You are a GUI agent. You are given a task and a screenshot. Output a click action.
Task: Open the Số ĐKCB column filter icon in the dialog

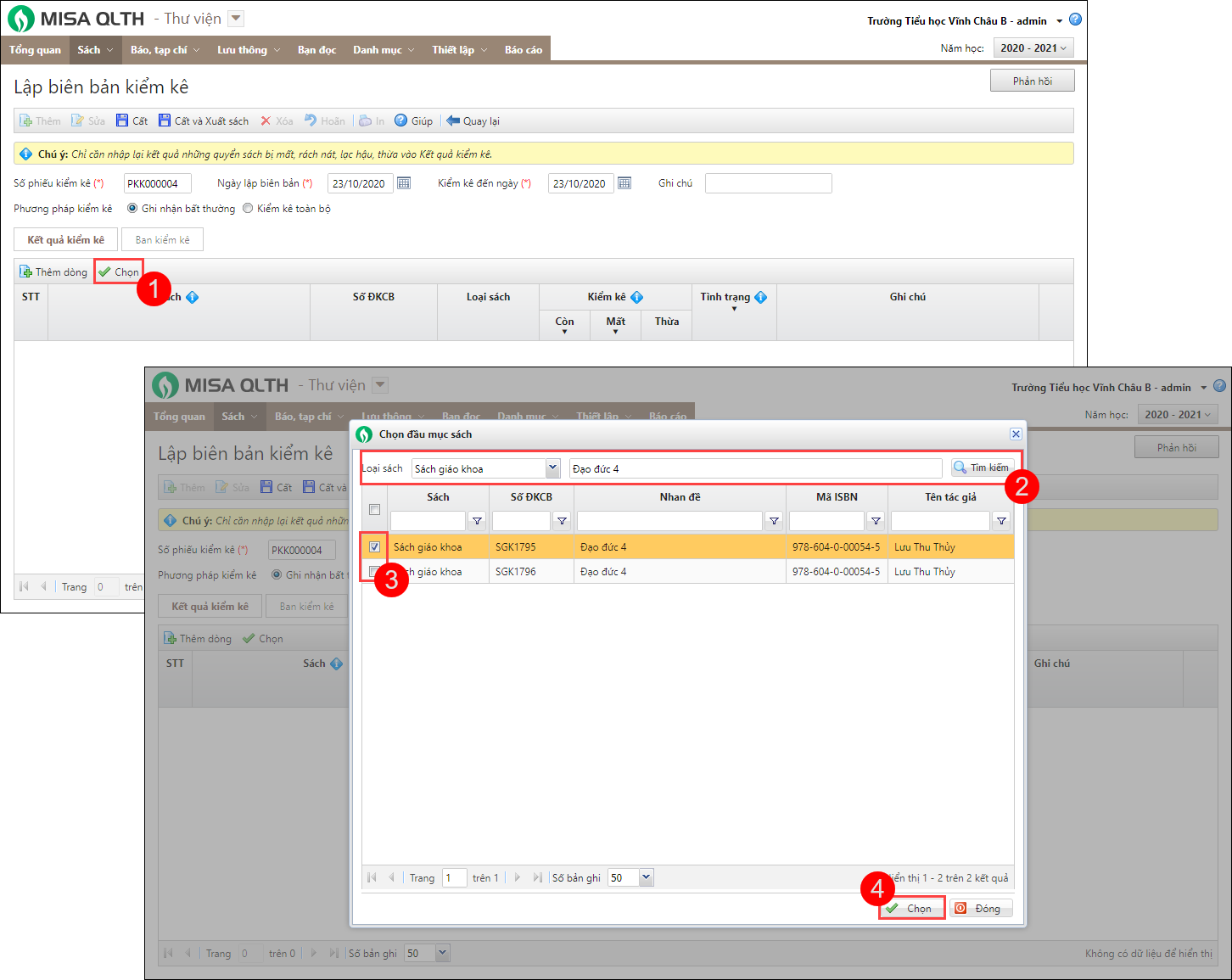coord(562,521)
